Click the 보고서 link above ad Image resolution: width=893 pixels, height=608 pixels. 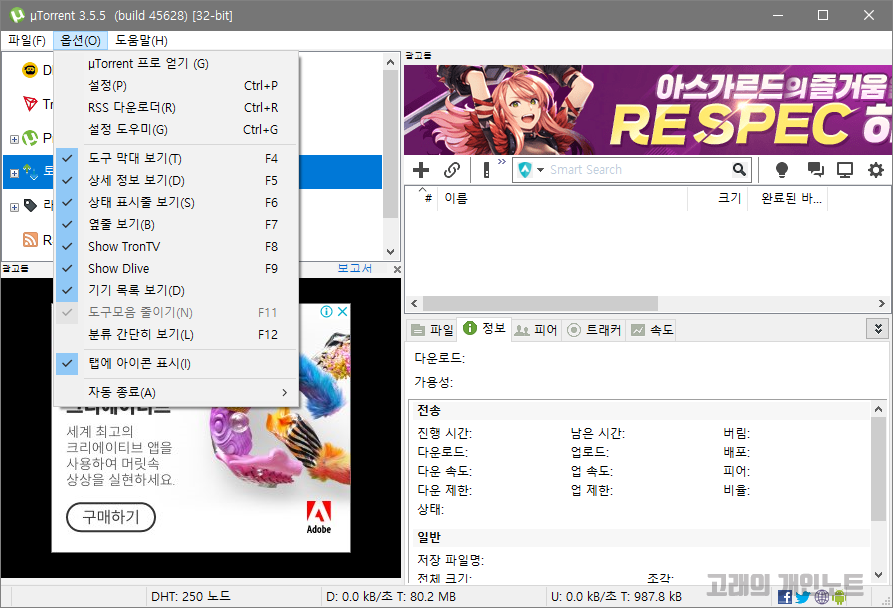[354, 268]
